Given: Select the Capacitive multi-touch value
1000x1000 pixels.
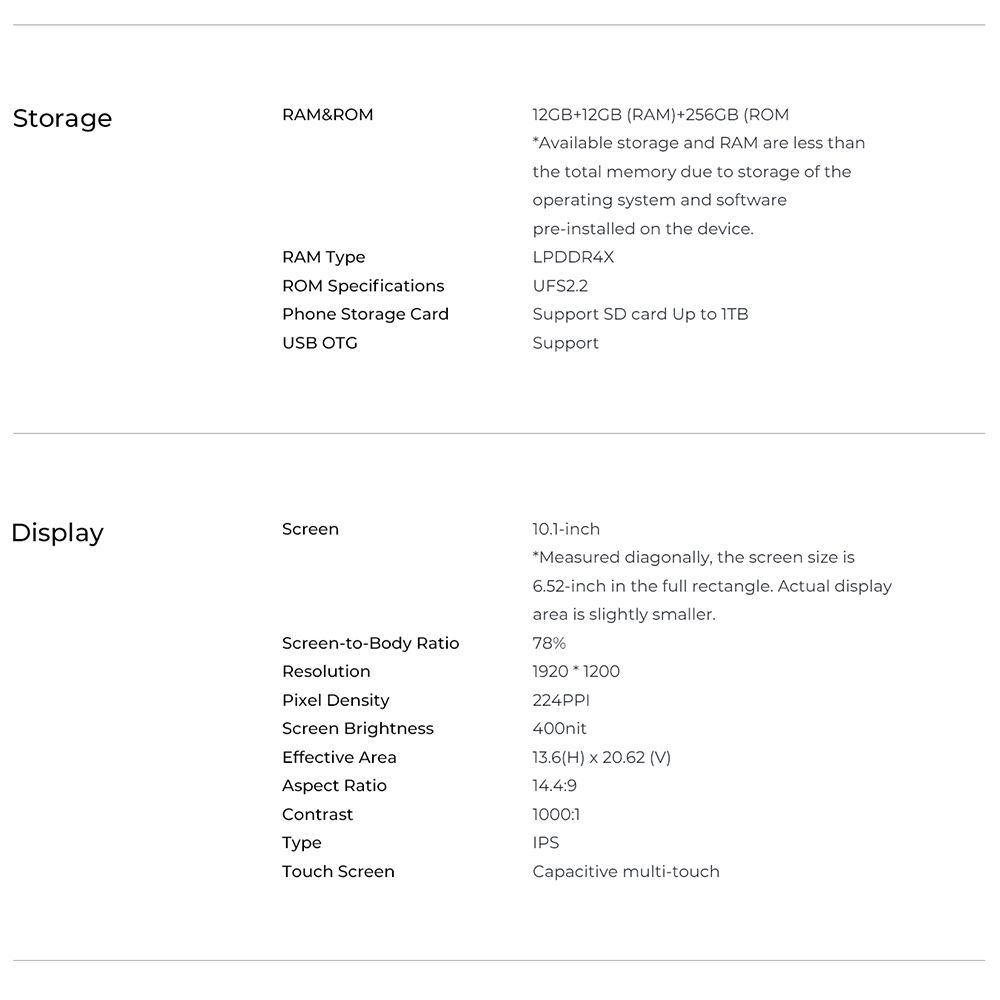Looking at the screenshot, I should [x=625, y=871].
